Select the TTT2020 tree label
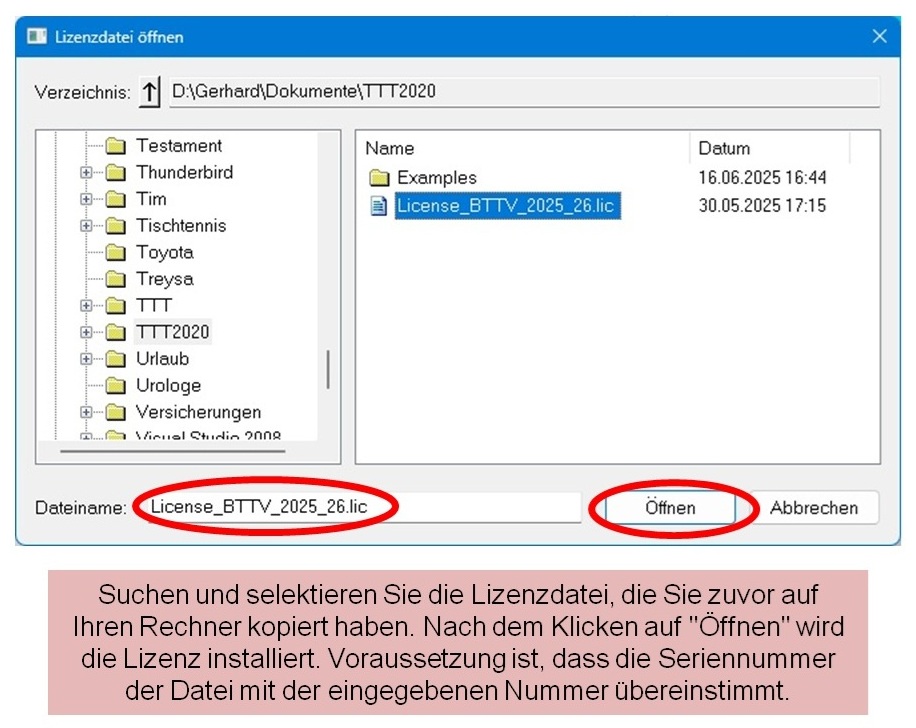Image resolution: width=916 pixels, height=728 pixels. coord(172,332)
